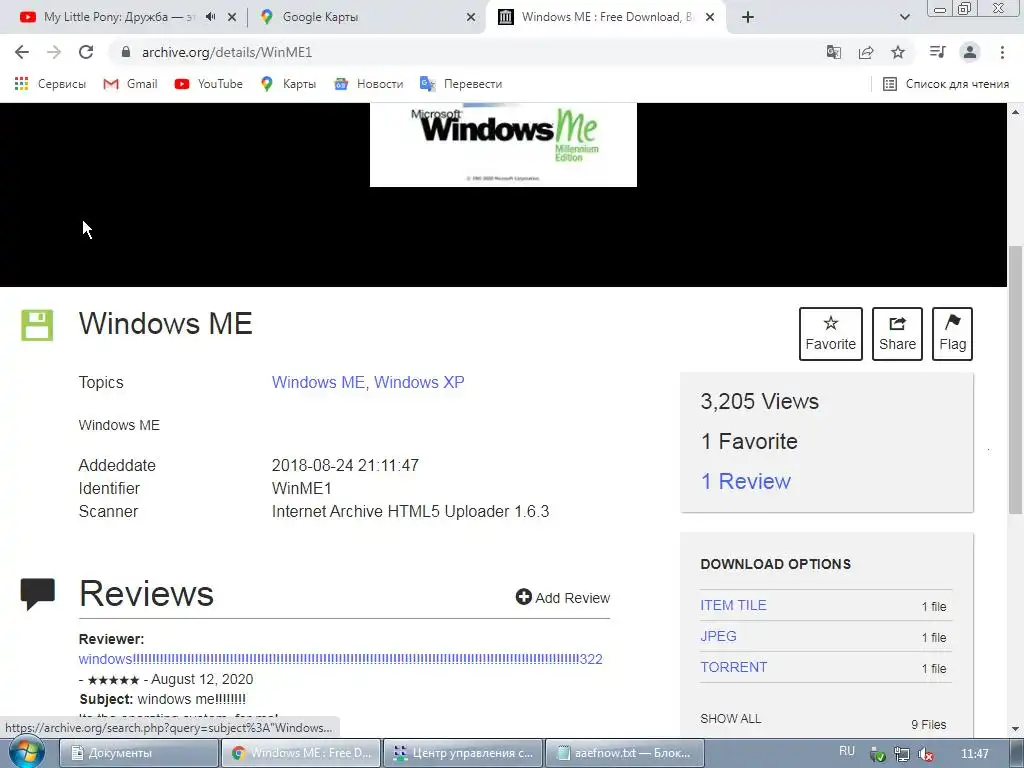The width and height of the screenshot is (1024, 768).
Task: Click the Windows Me logo image
Action: 504,145
